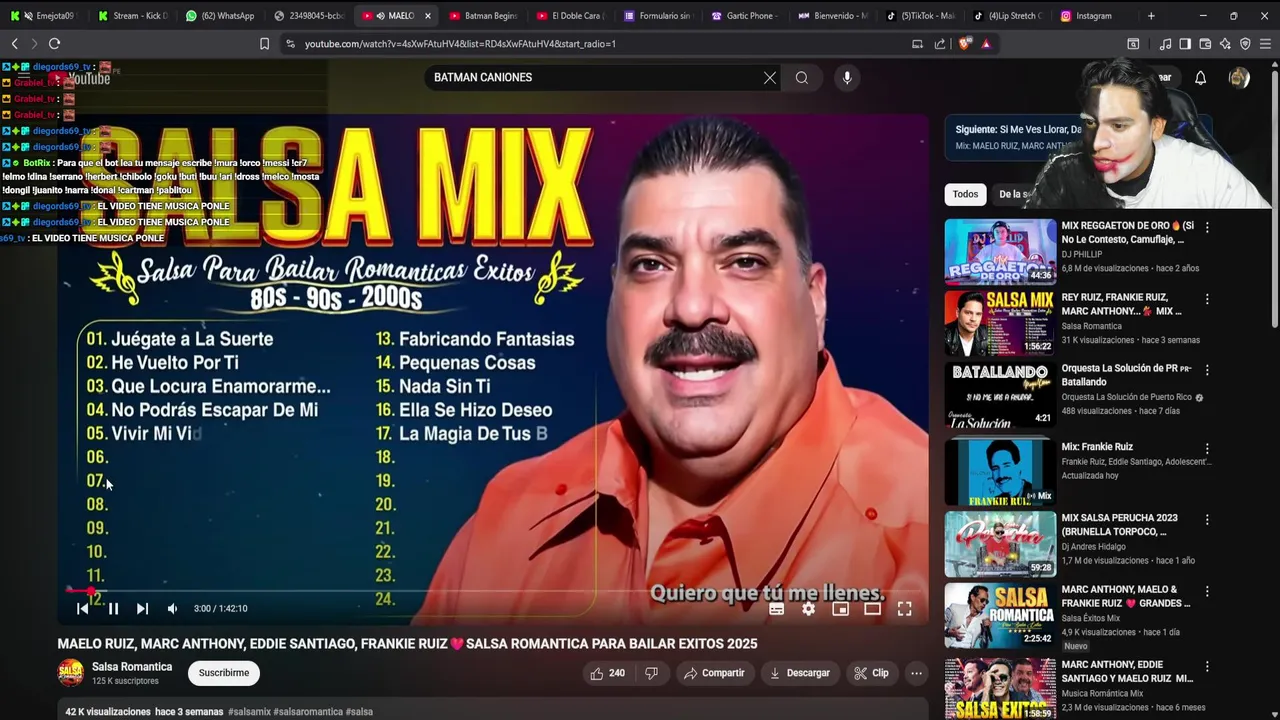
Task: Go back in browser history
Action: [x=15, y=44]
